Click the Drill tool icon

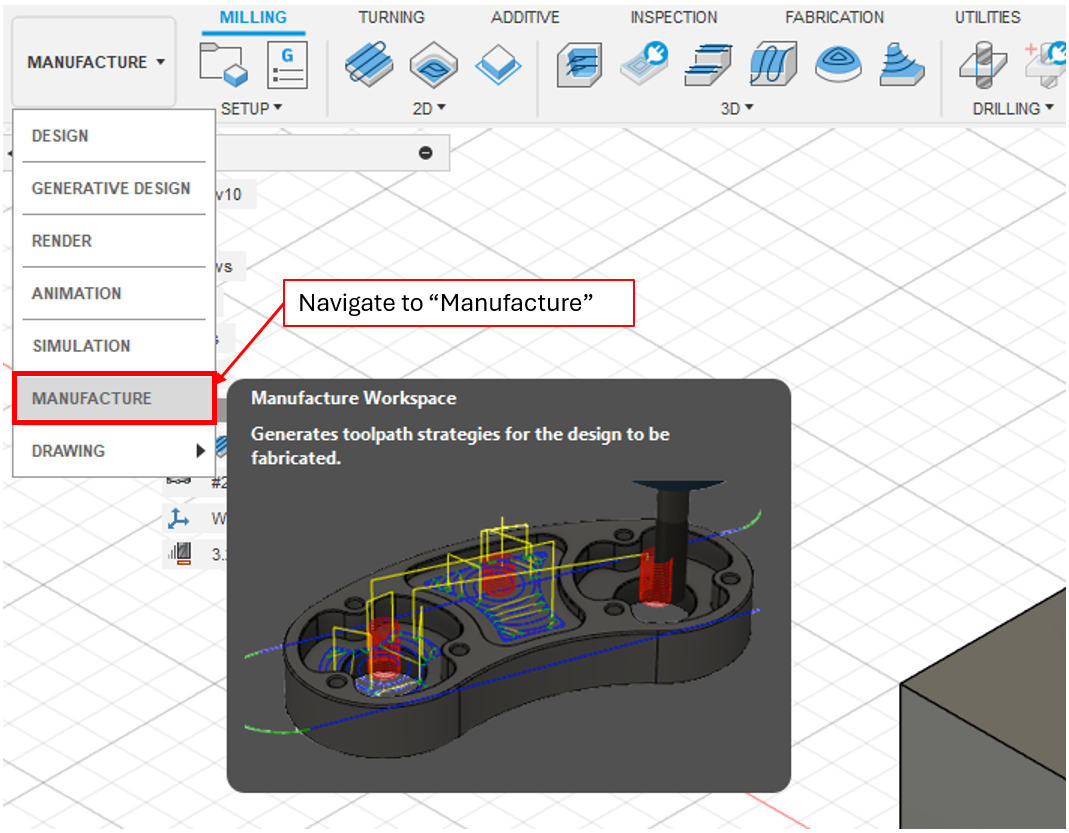pos(983,64)
